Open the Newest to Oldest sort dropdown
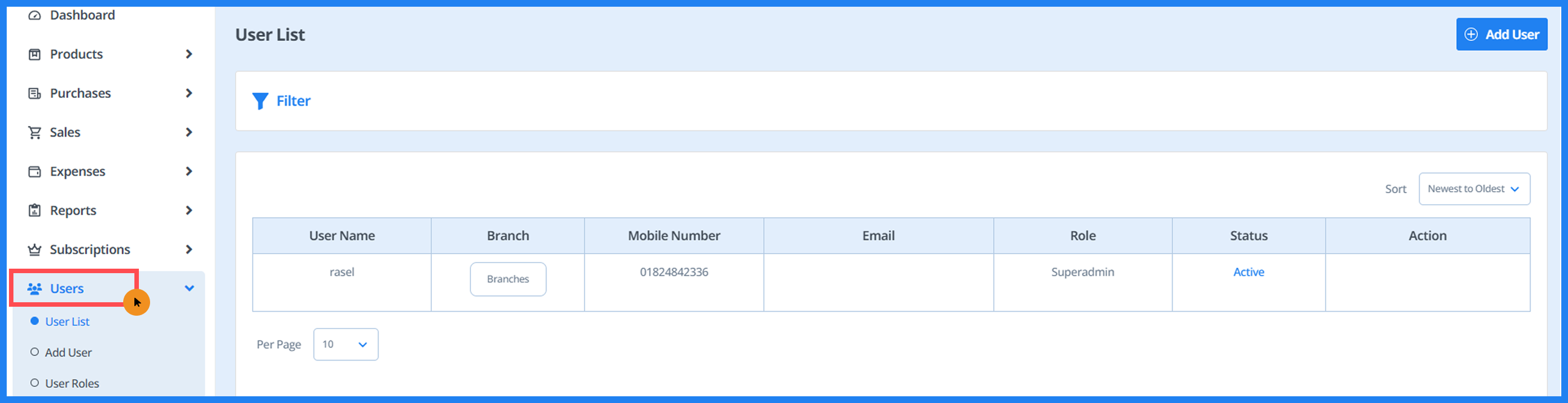Viewport: 1568px width, 403px height. pos(1474,189)
